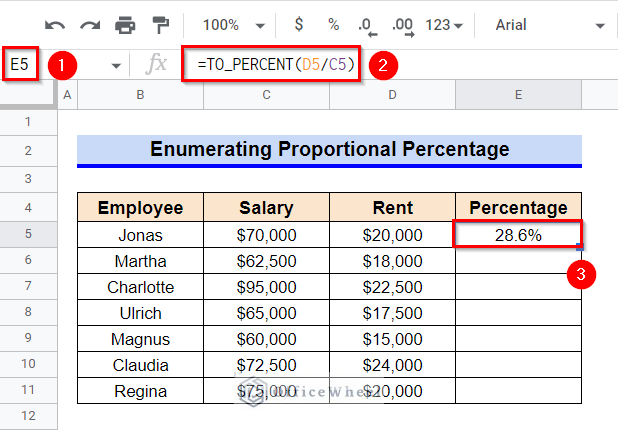Select row 11 header
618x430 pixels.
[28, 390]
